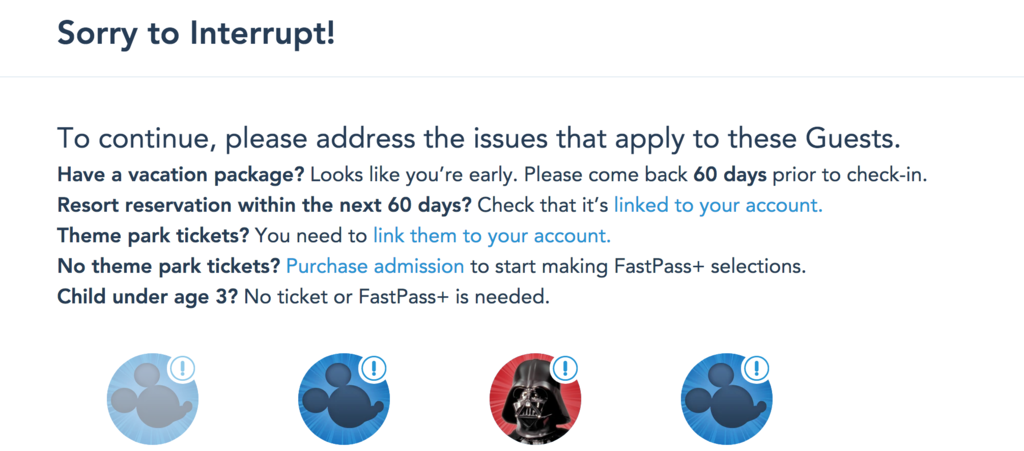Click the bold 'No theme park tickets?' label
Screen dimensions: 1024x451
coord(169,267)
